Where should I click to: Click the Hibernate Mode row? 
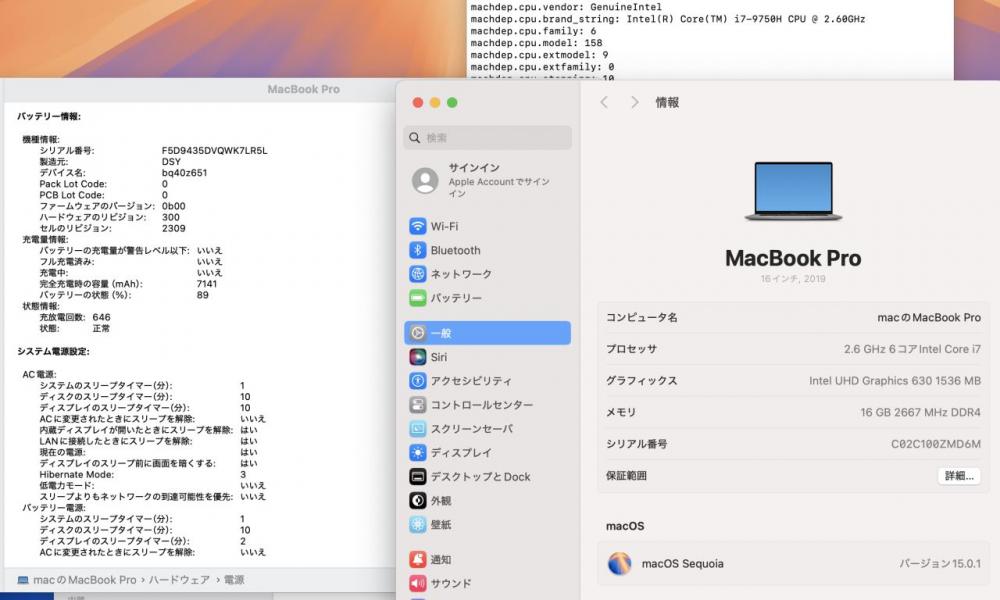(143, 474)
